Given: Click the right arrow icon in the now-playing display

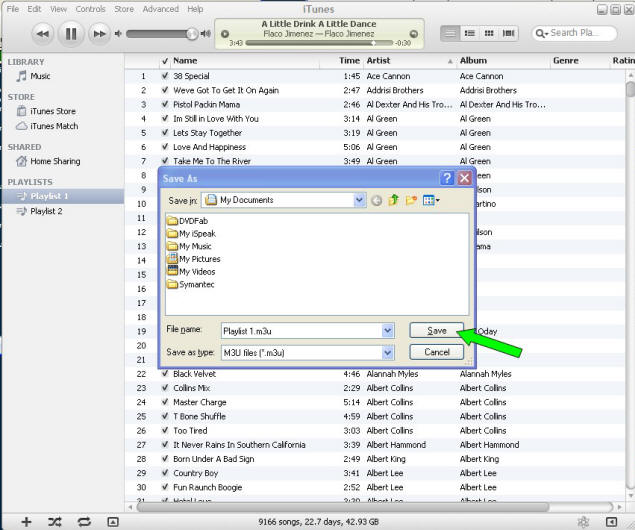Looking at the screenshot, I should [x=414, y=34].
